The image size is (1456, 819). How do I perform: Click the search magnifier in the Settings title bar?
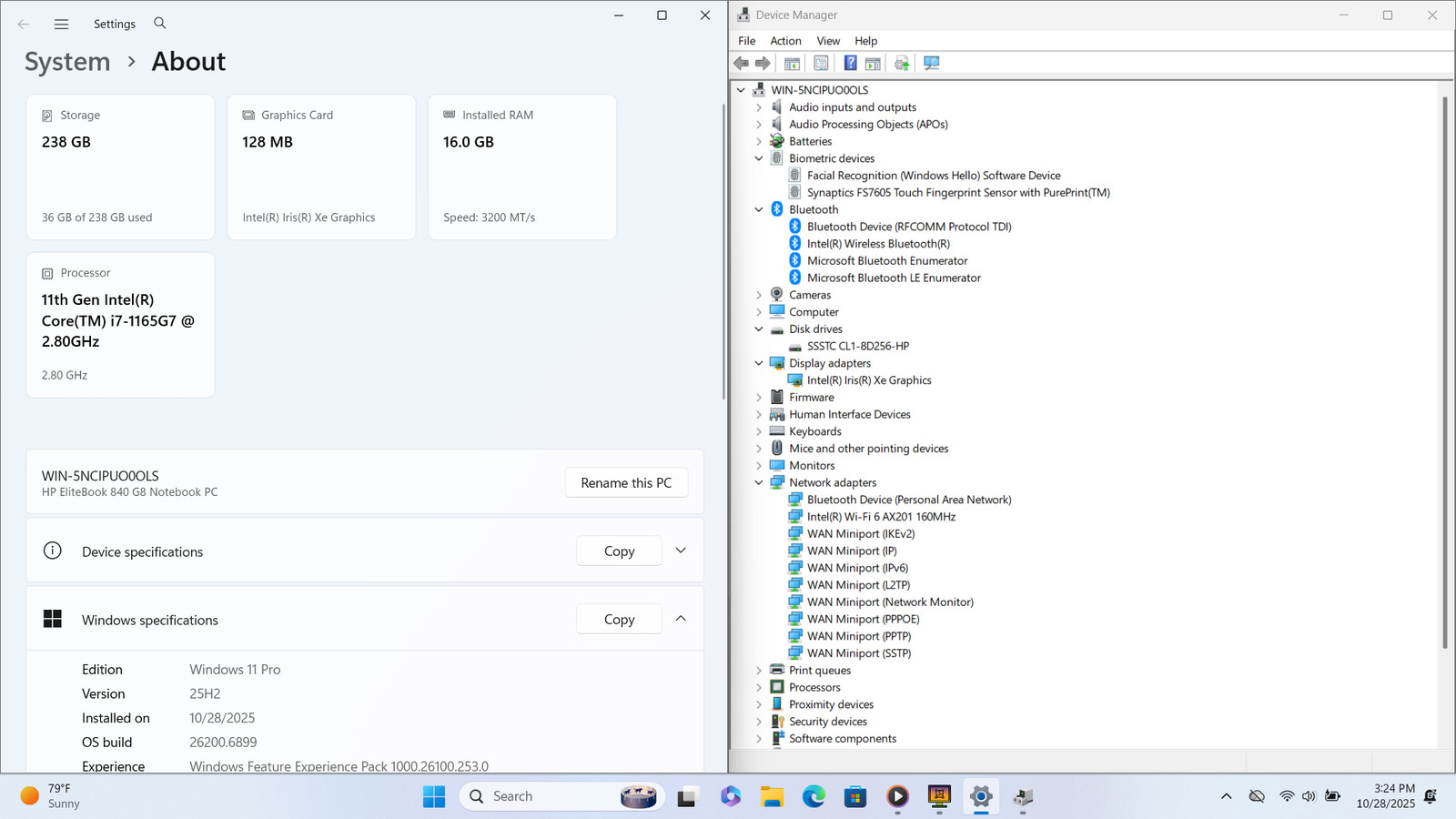(x=160, y=23)
